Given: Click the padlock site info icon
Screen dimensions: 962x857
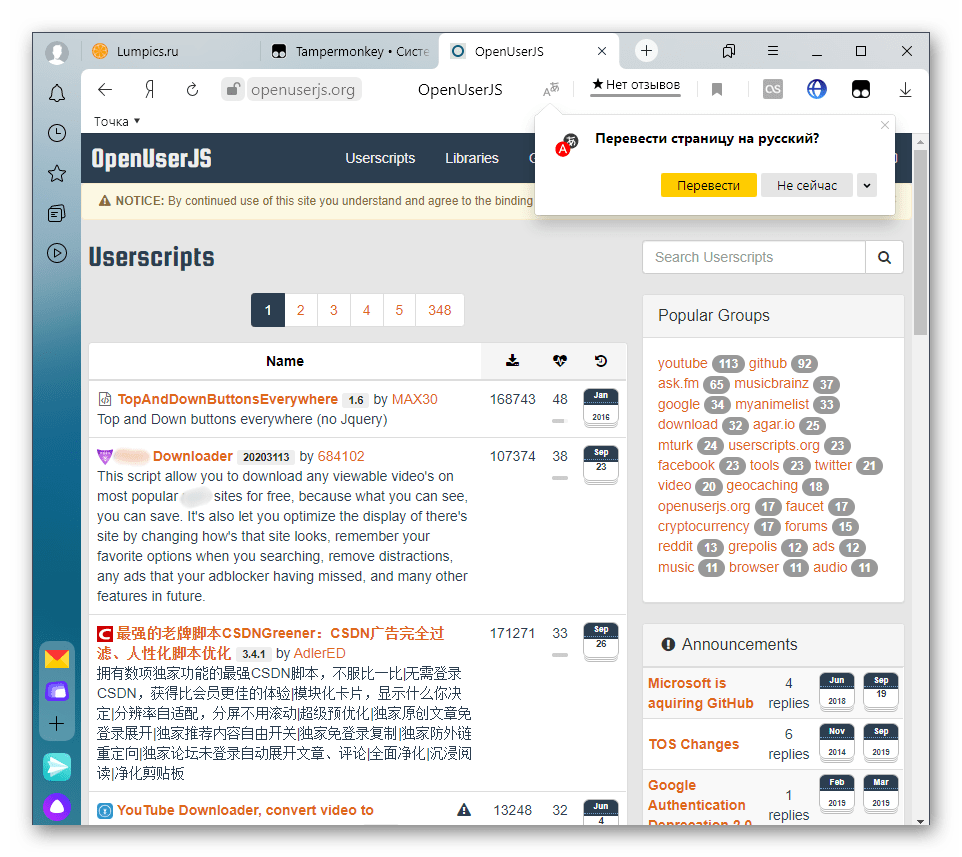Looking at the screenshot, I should click(x=233, y=90).
